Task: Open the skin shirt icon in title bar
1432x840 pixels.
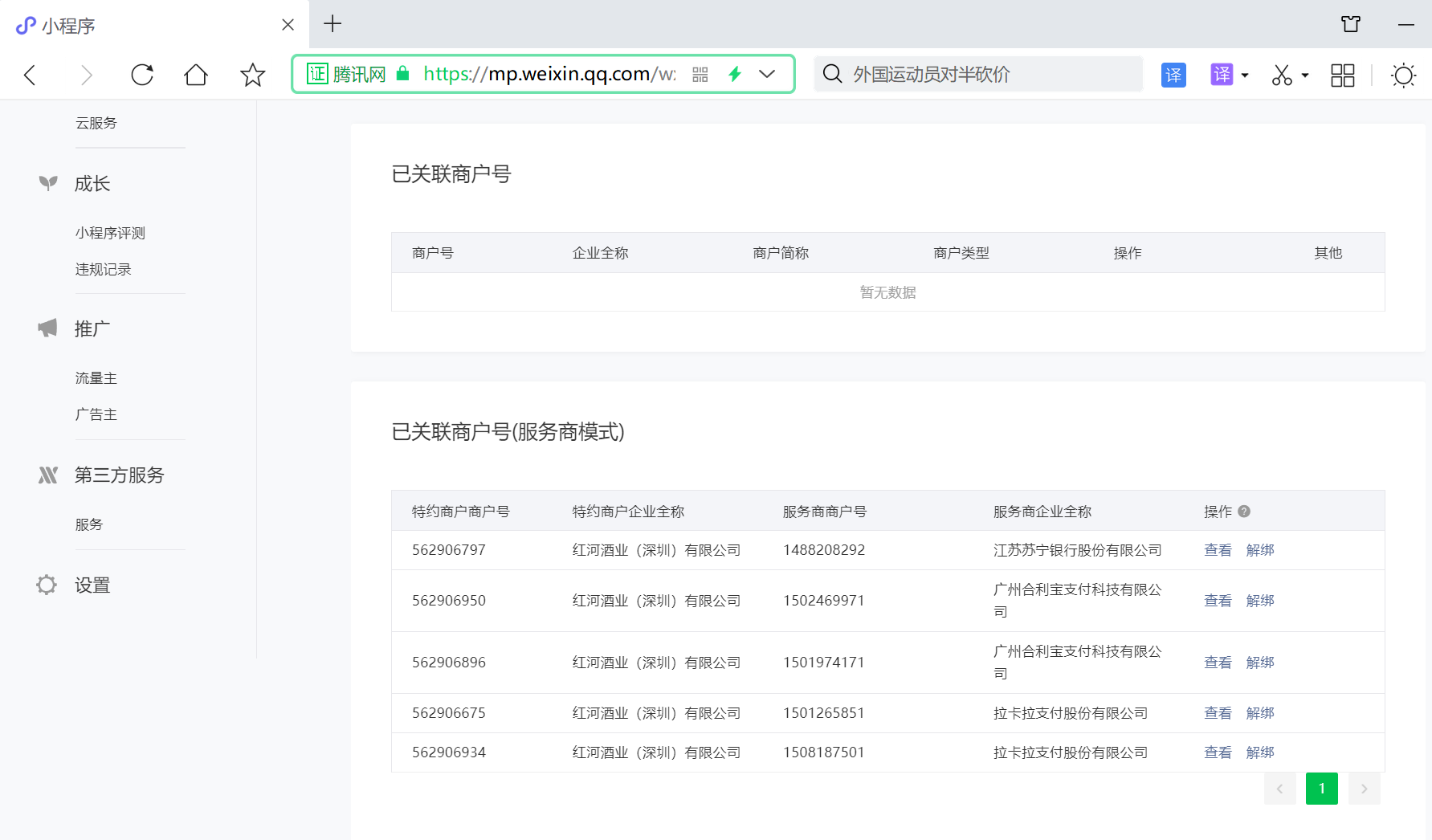Action: (x=1351, y=24)
